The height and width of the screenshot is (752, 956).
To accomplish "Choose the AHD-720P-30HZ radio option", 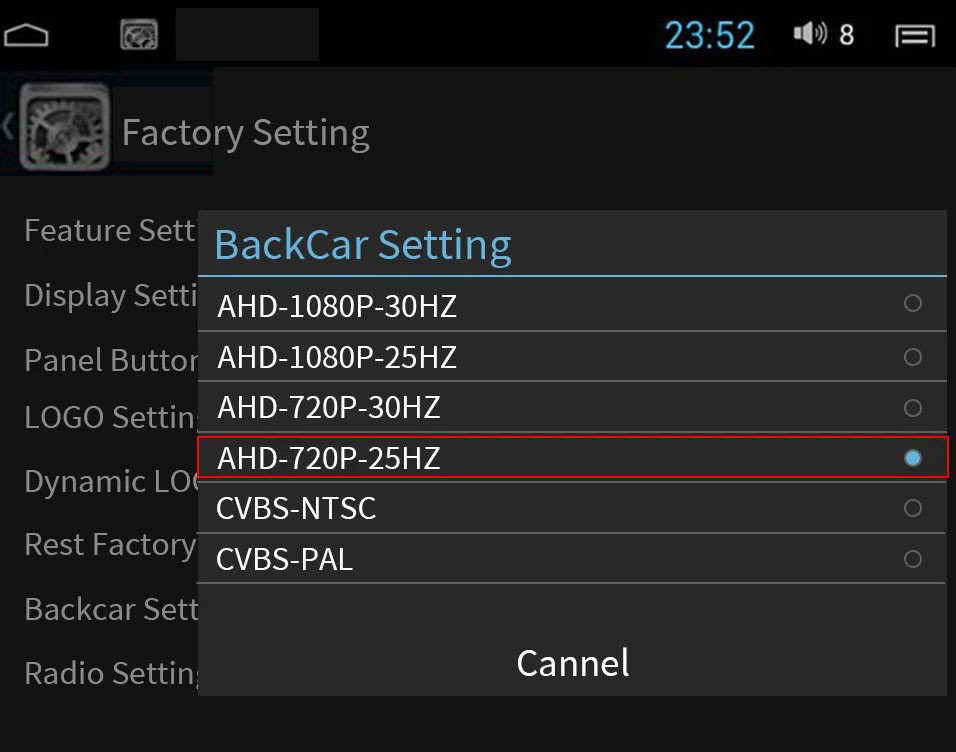I will tap(912, 408).
